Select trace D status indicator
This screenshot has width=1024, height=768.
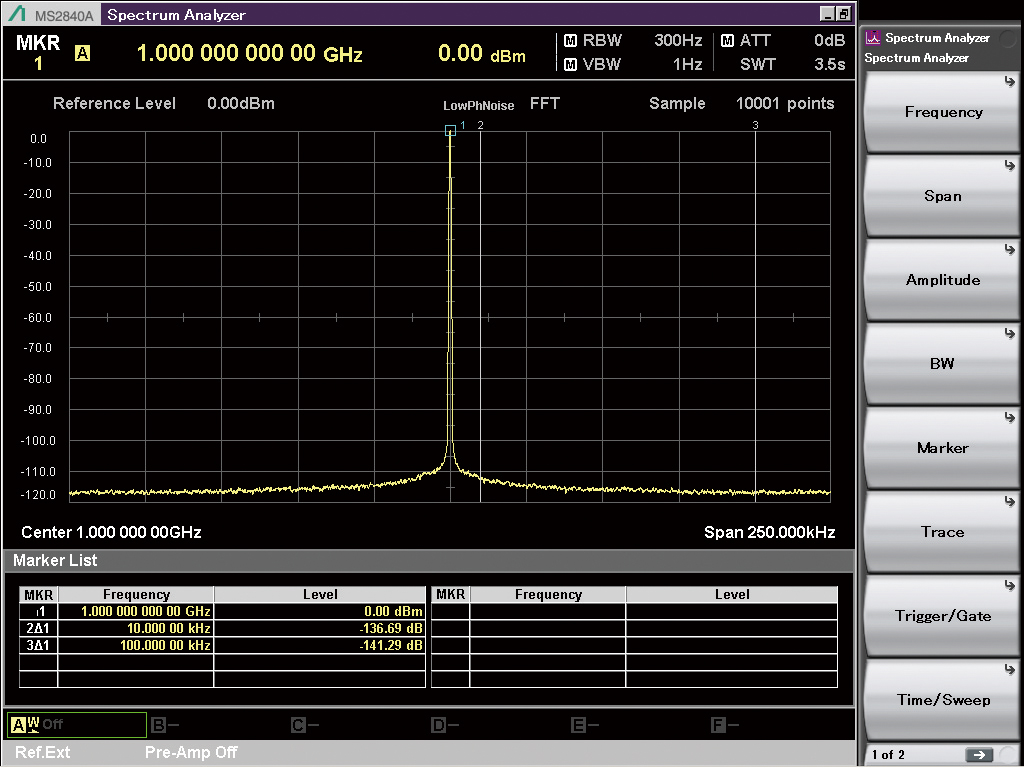click(445, 724)
